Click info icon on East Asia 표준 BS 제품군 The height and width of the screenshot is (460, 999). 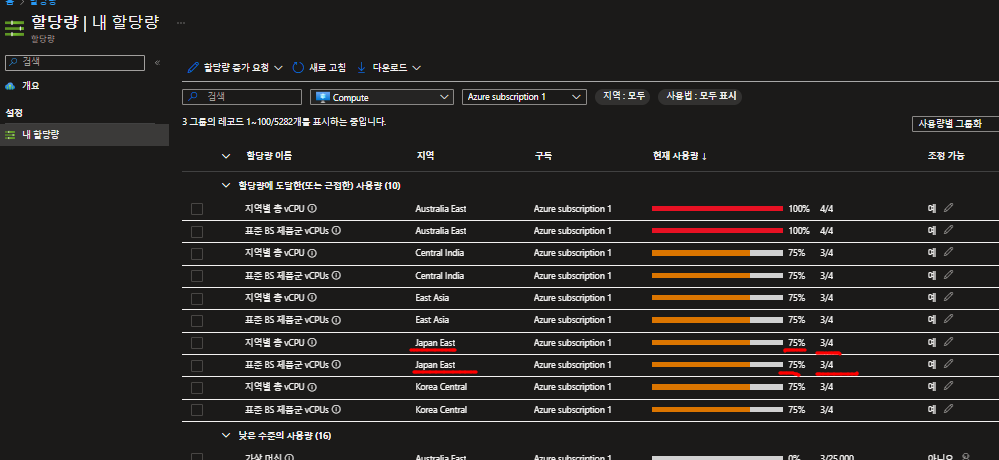336,320
